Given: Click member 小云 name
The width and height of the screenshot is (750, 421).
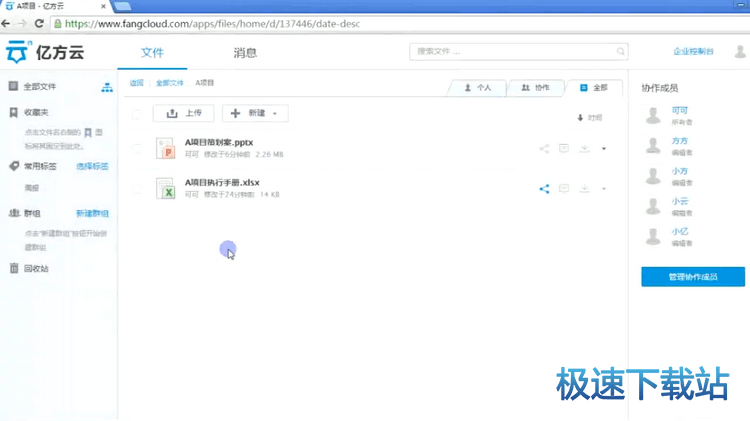Looking at the screenshot, I should click(x=680, y=201).
